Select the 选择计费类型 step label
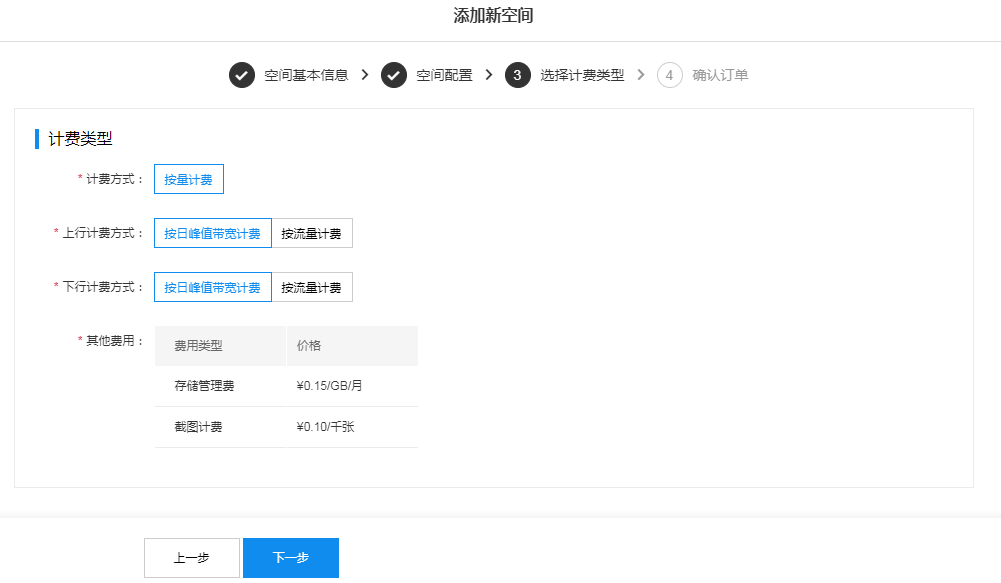The width and height of the screenshot is (1001, 583). [582, 75]
